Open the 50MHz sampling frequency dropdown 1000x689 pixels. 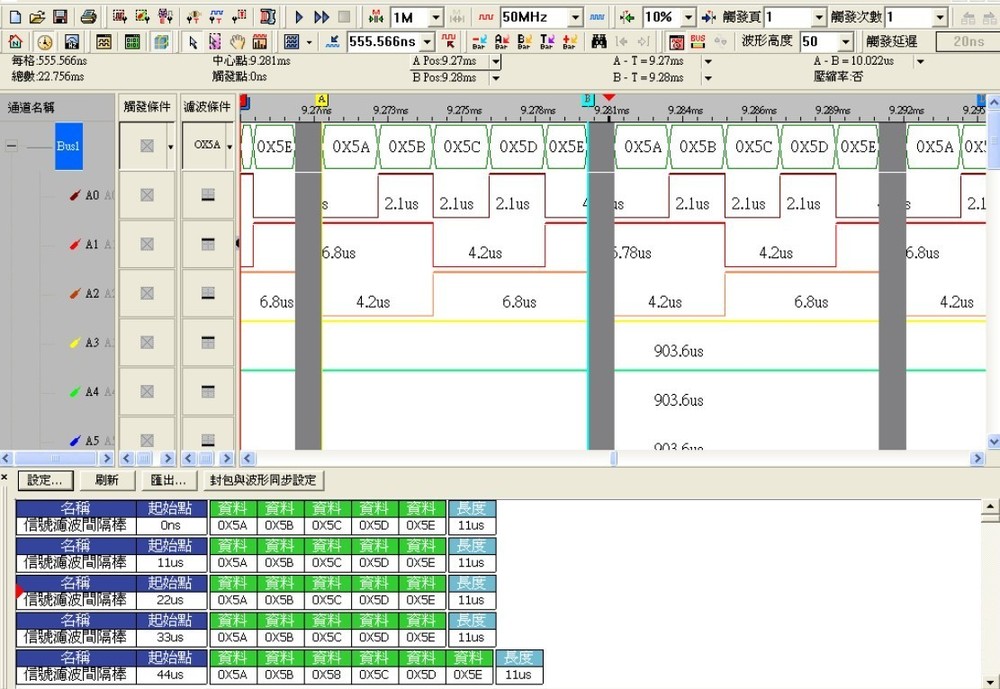click(x=575, y=17)
